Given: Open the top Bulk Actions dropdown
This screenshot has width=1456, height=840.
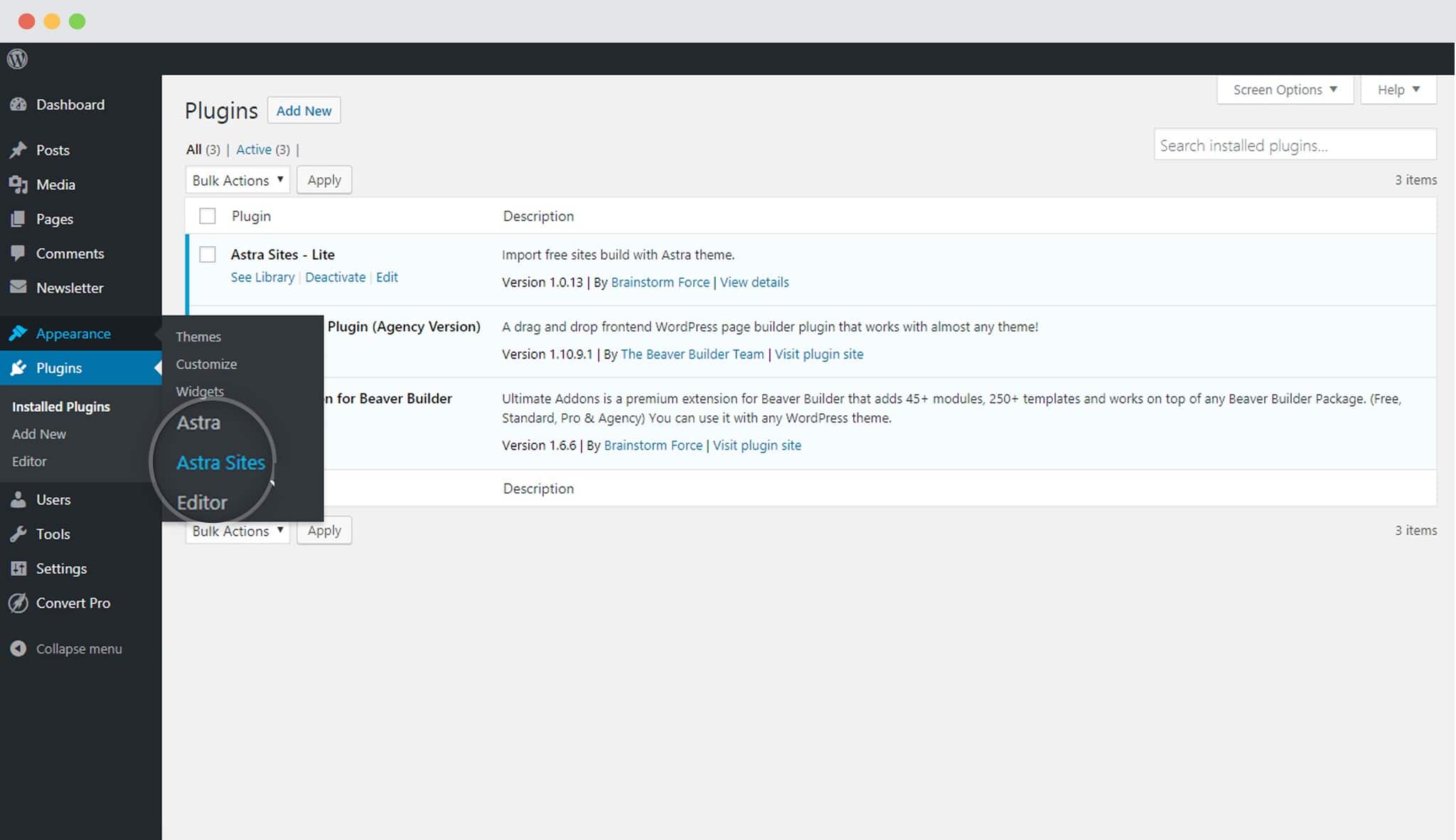Looking at the screenshot, I should point(237,180).
